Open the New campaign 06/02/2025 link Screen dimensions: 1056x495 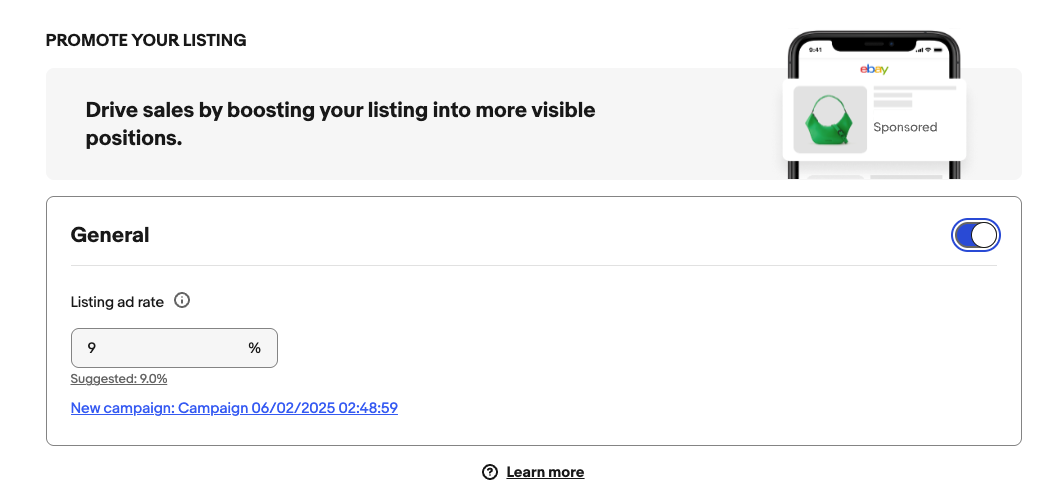[234, 407]
